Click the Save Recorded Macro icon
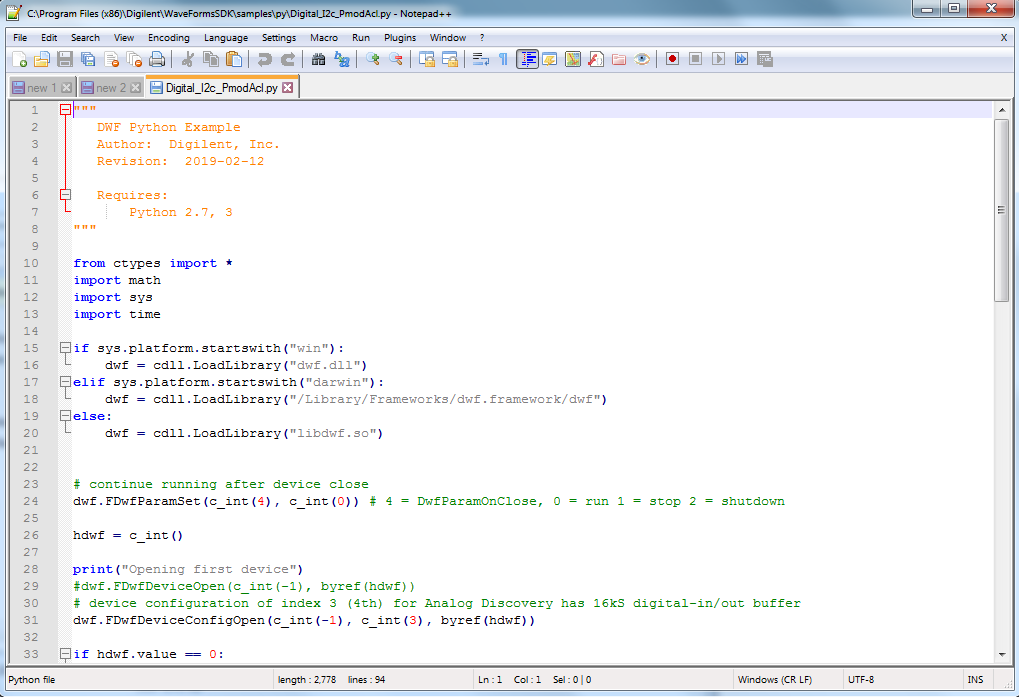This screenshot has width=1019, height=697. [x=765, y=60]
